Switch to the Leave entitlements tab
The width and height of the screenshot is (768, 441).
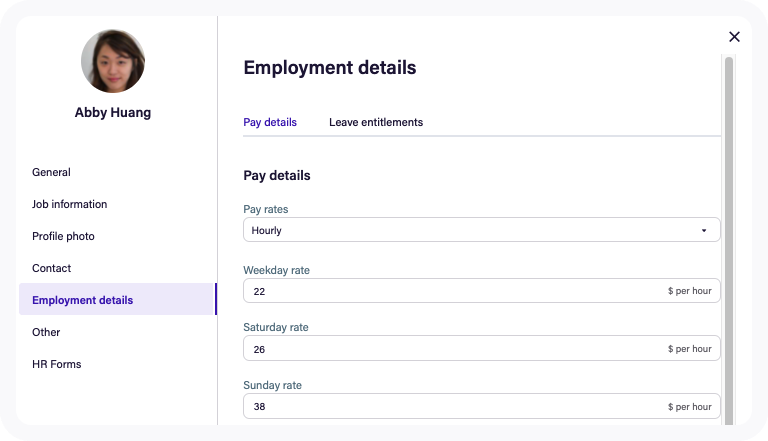click(376, 122)
